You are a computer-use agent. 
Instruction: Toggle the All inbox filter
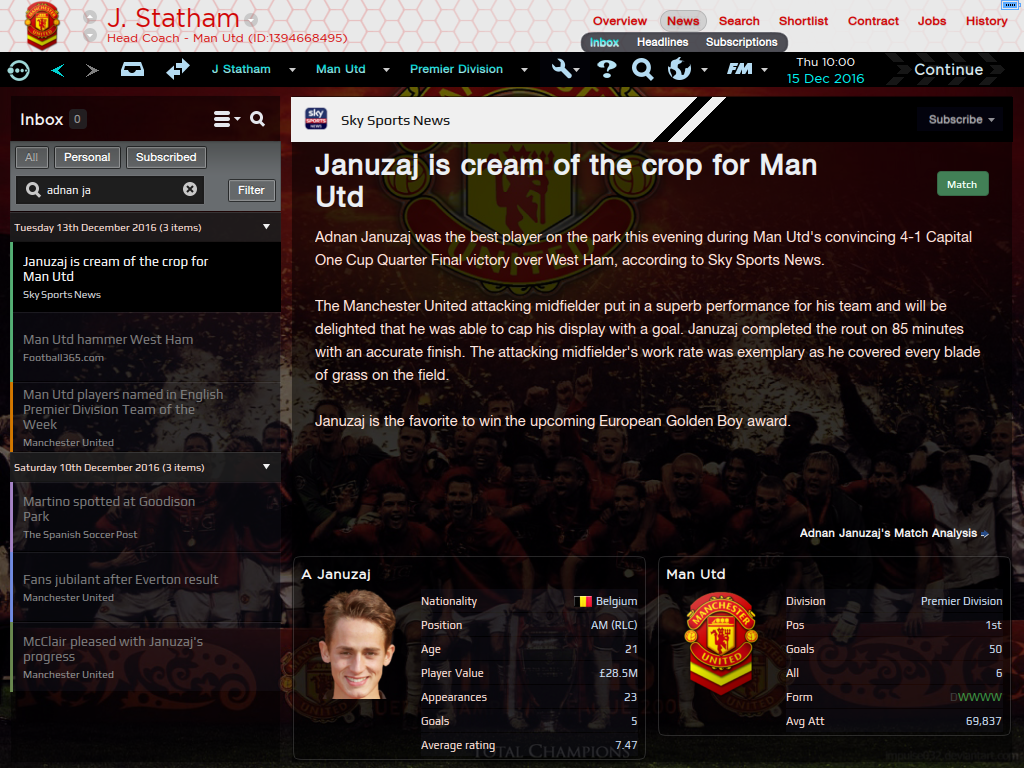tap(31, 157)
